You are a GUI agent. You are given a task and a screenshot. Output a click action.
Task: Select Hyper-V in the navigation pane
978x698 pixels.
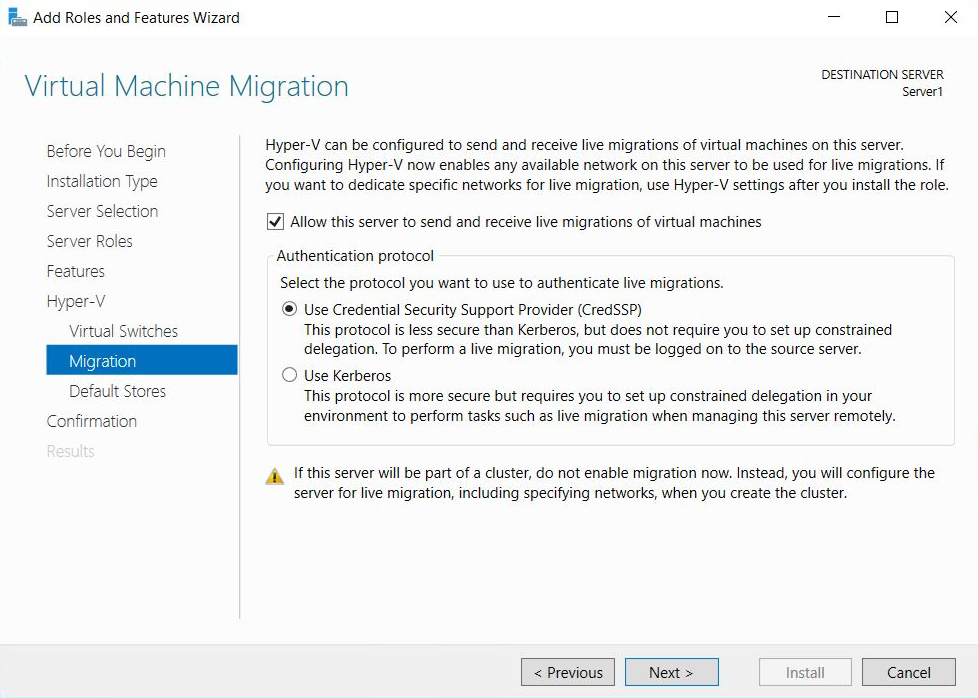coord(78,301)
